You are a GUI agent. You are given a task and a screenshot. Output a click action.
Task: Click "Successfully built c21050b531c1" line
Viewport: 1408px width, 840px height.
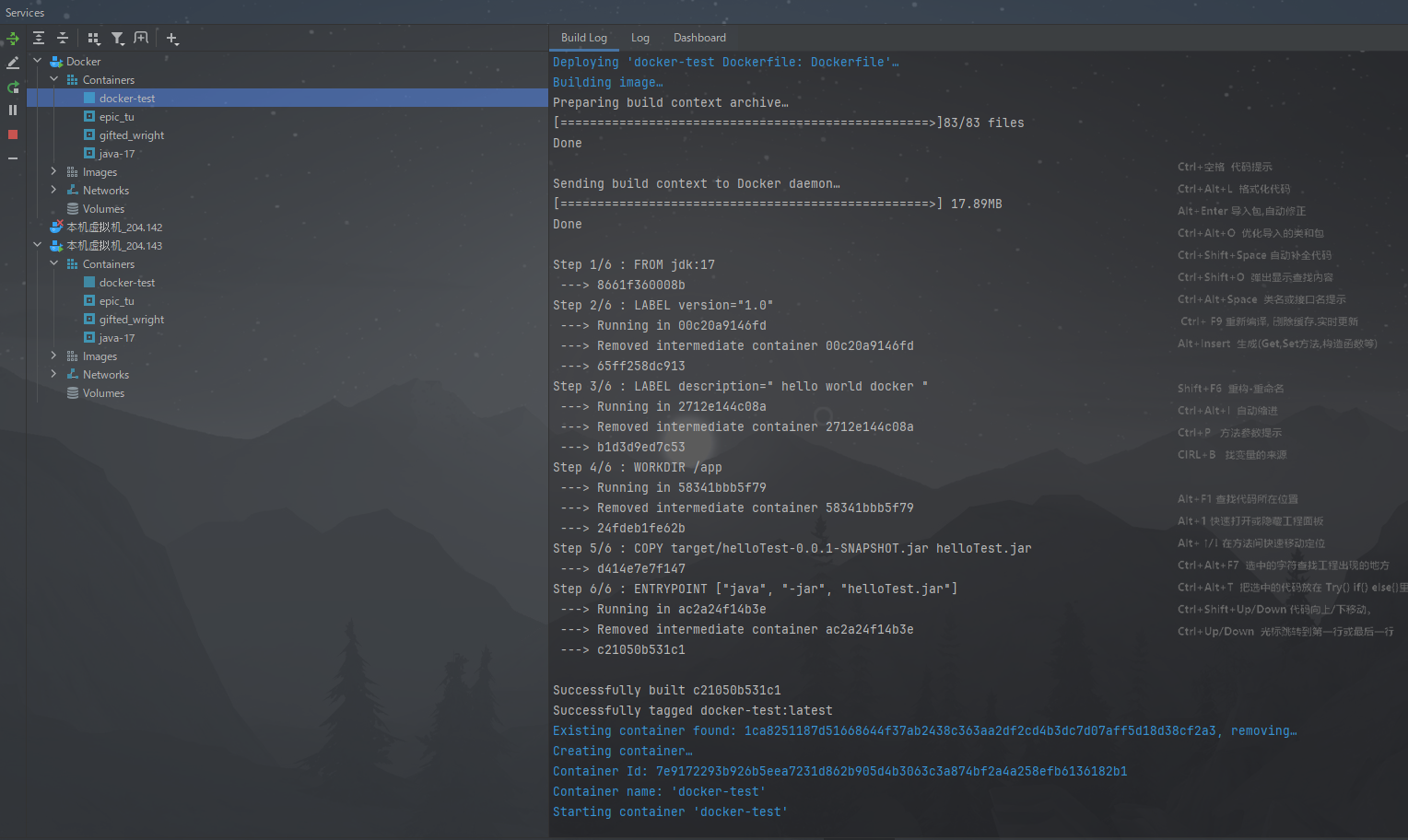(667, 690)
